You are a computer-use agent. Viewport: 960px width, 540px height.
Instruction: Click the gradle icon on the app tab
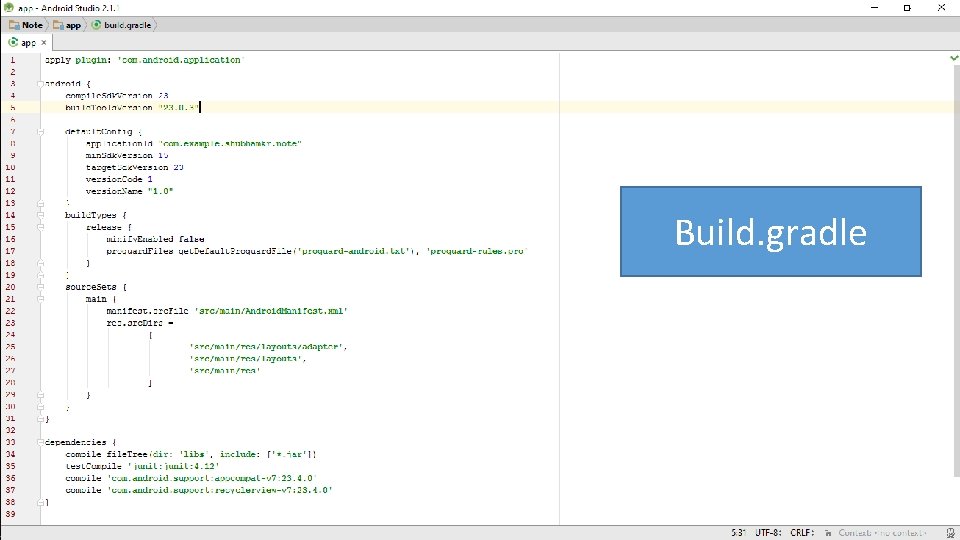(x=13, y=42)
